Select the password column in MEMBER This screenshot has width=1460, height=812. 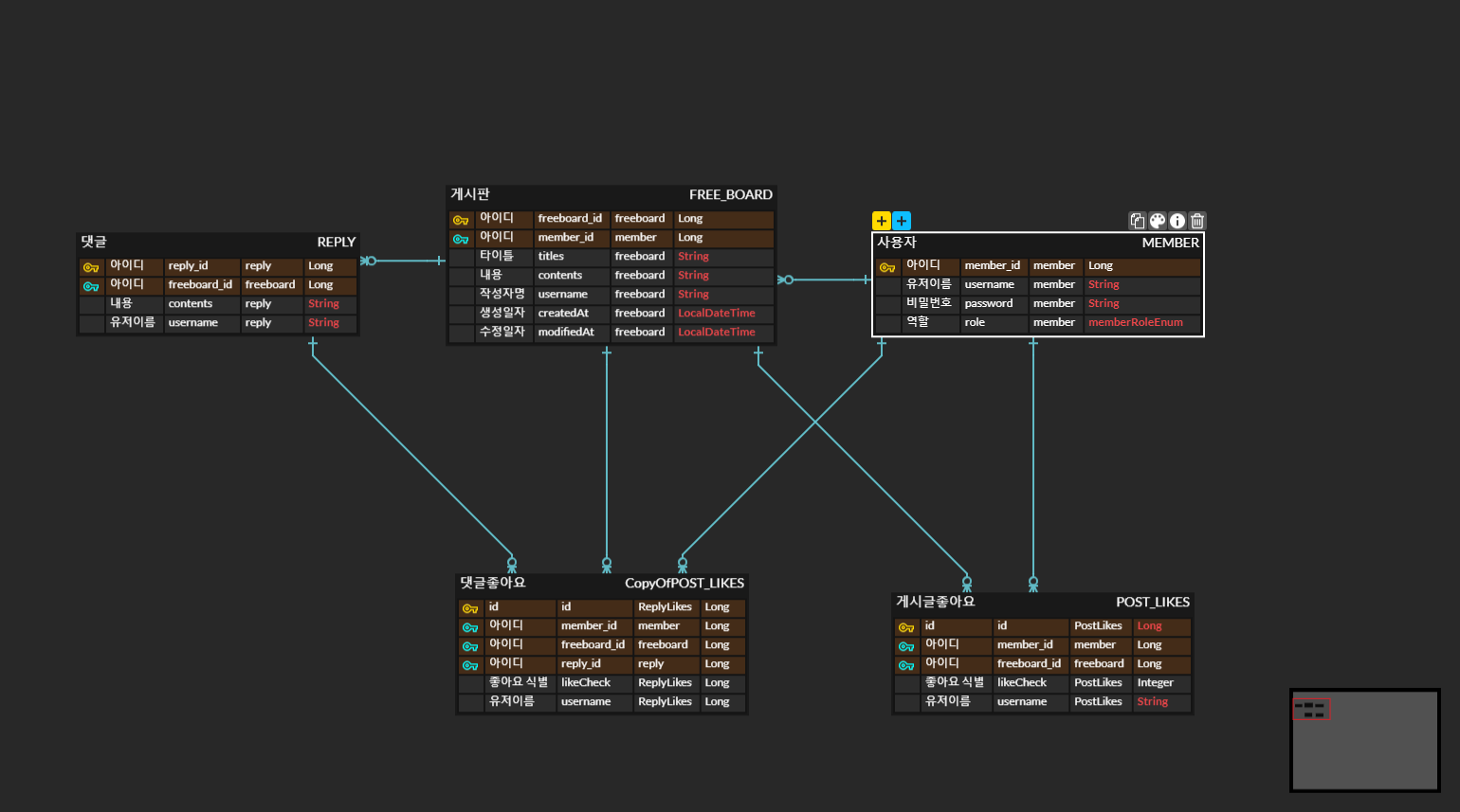[x=995, y=303]
